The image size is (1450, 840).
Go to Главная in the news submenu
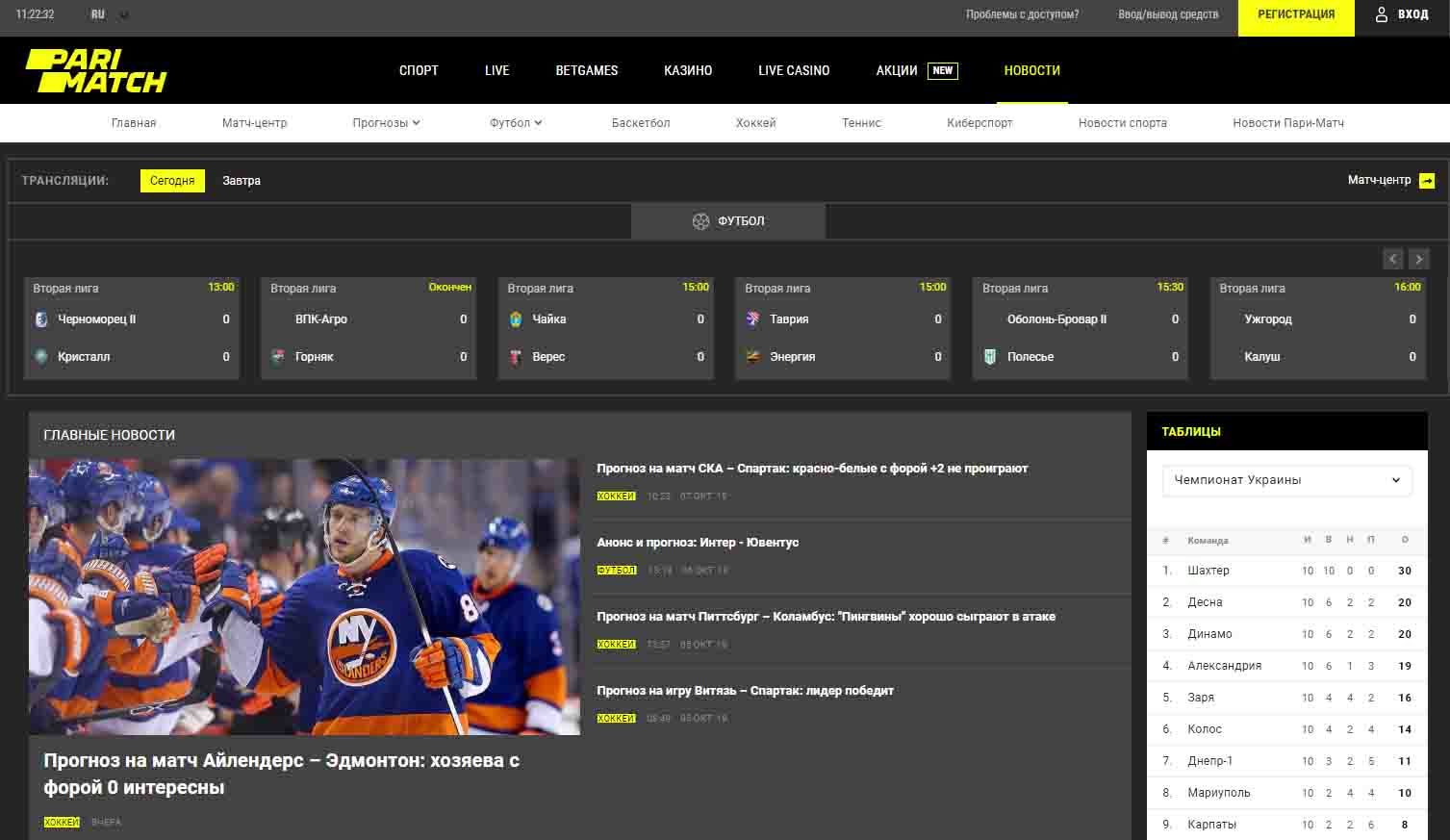tap(134, 123)
